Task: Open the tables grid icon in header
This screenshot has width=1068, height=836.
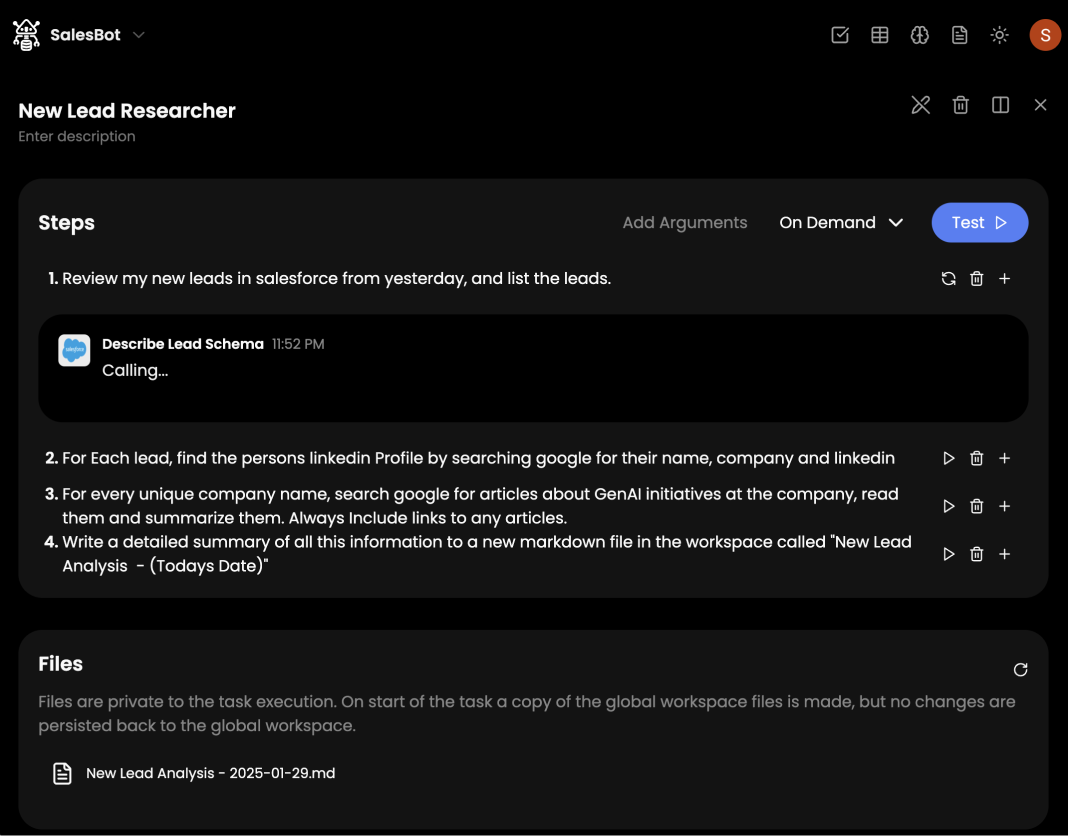Action: [880, 35]
